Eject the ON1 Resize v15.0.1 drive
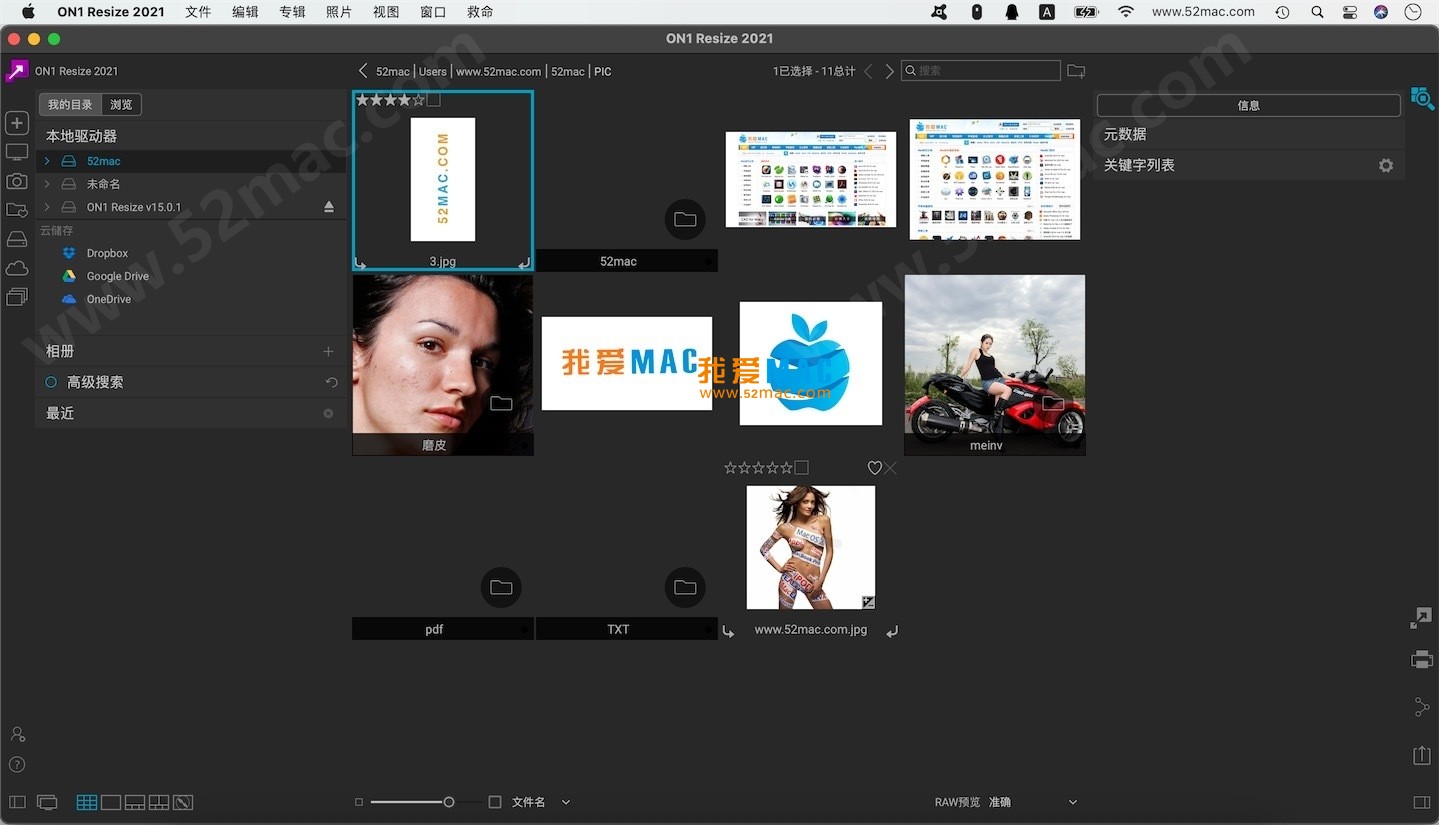The image size is (1439, 825). coord(329,207)
